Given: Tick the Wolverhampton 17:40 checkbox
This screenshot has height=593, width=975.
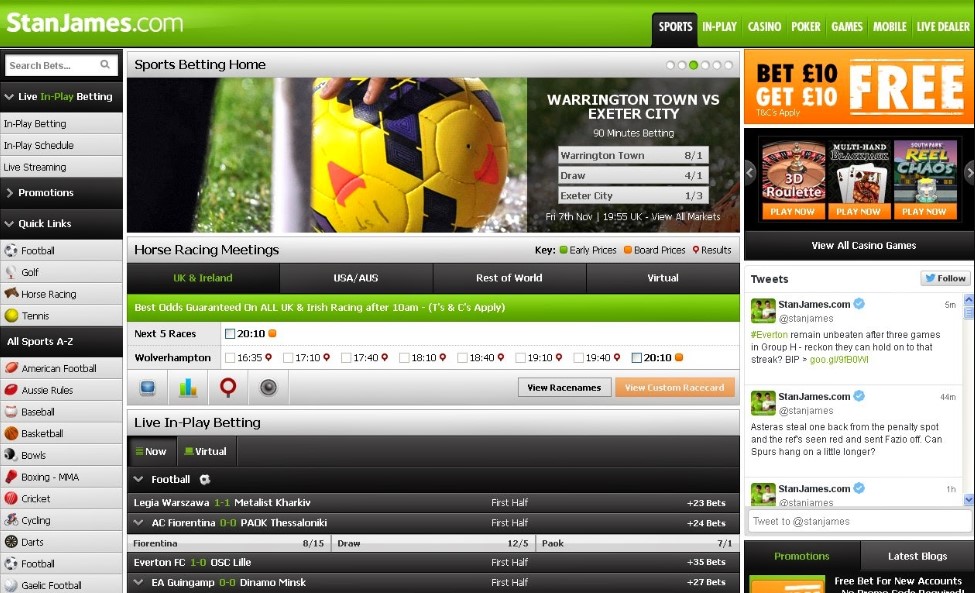Looking at the screenshot, I should (346, 358).
